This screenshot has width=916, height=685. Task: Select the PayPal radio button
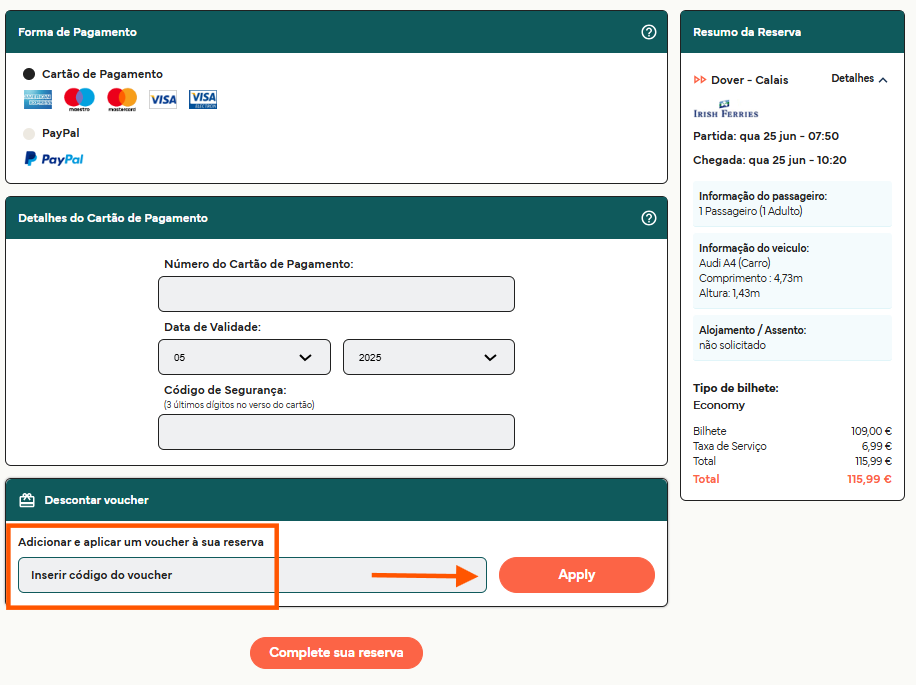coord(29,133)
